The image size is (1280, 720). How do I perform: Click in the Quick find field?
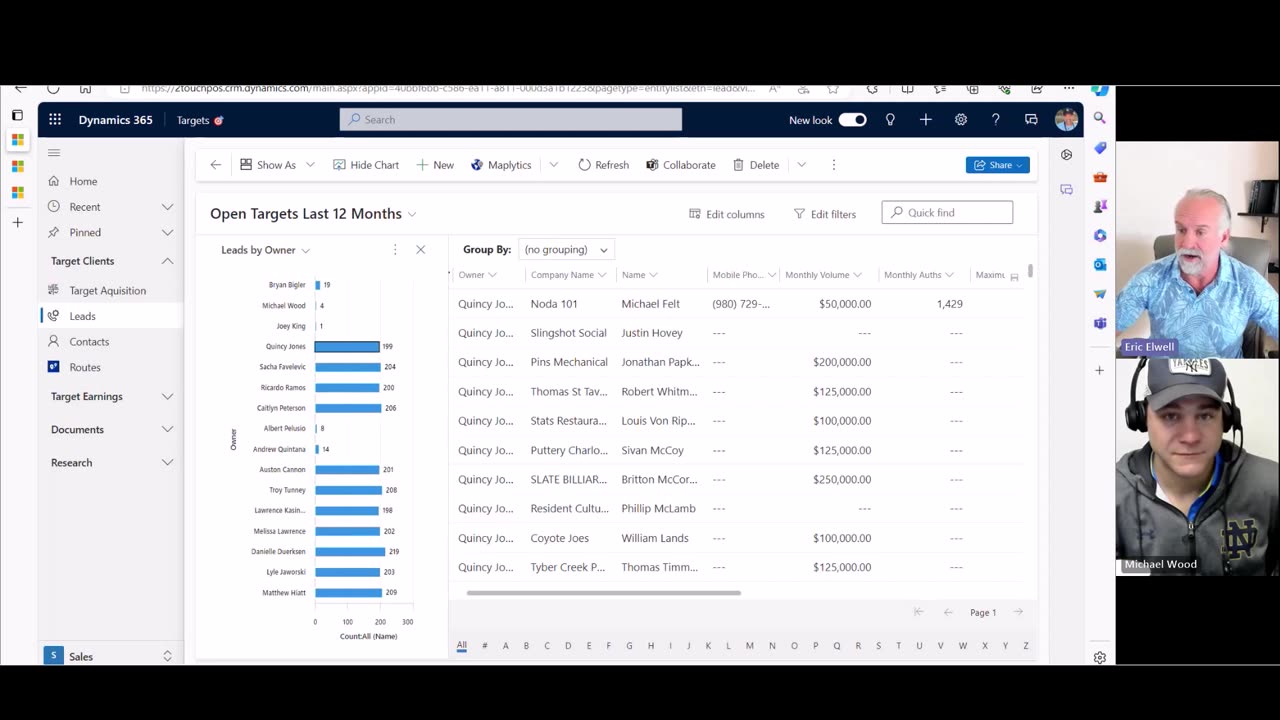[947, 212]
